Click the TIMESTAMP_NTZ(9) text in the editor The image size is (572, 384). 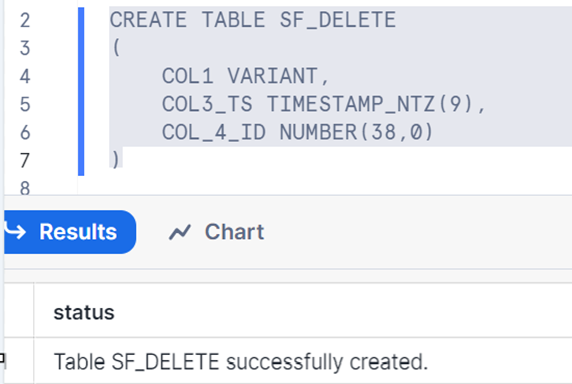coord(370,104)
